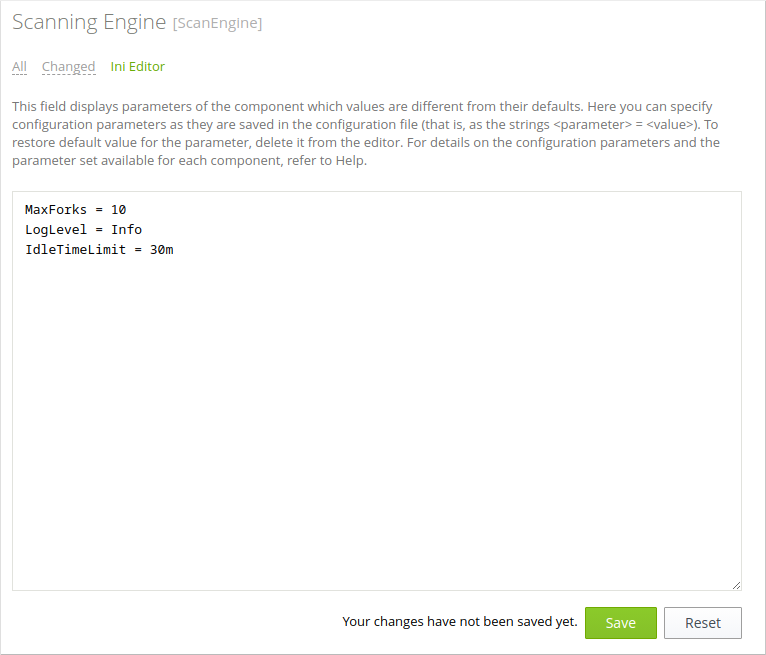Place cursor on the MaxForks parameter name
This screenshot has height=655, width=766.
pos(56,210)
